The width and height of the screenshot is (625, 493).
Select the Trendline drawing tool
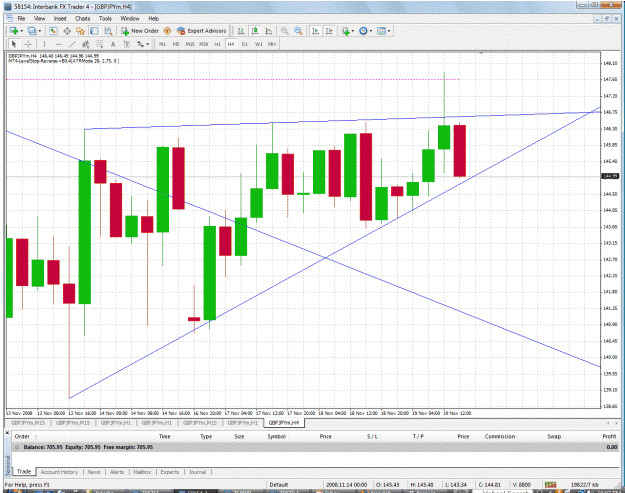72,44
